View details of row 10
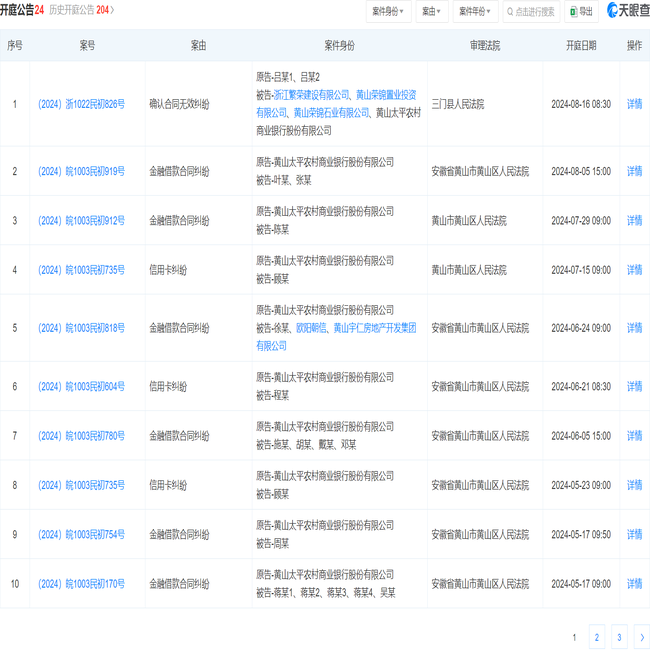This screenshot has height=650, width=650. point(634,584)
